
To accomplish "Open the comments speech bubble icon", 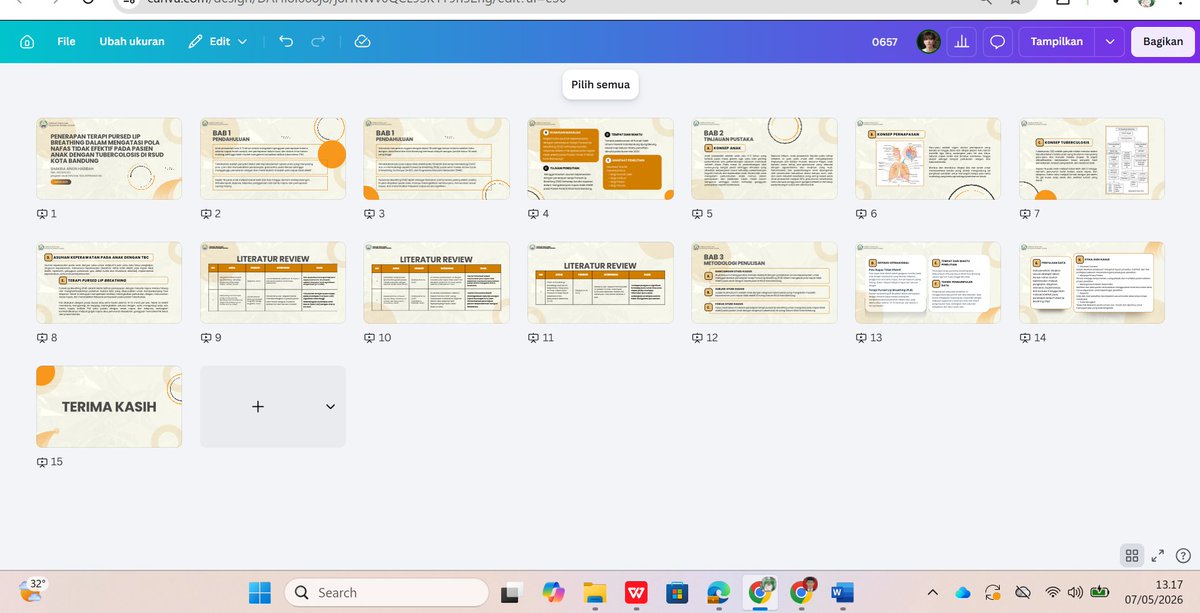I will (x=997, y=42).
